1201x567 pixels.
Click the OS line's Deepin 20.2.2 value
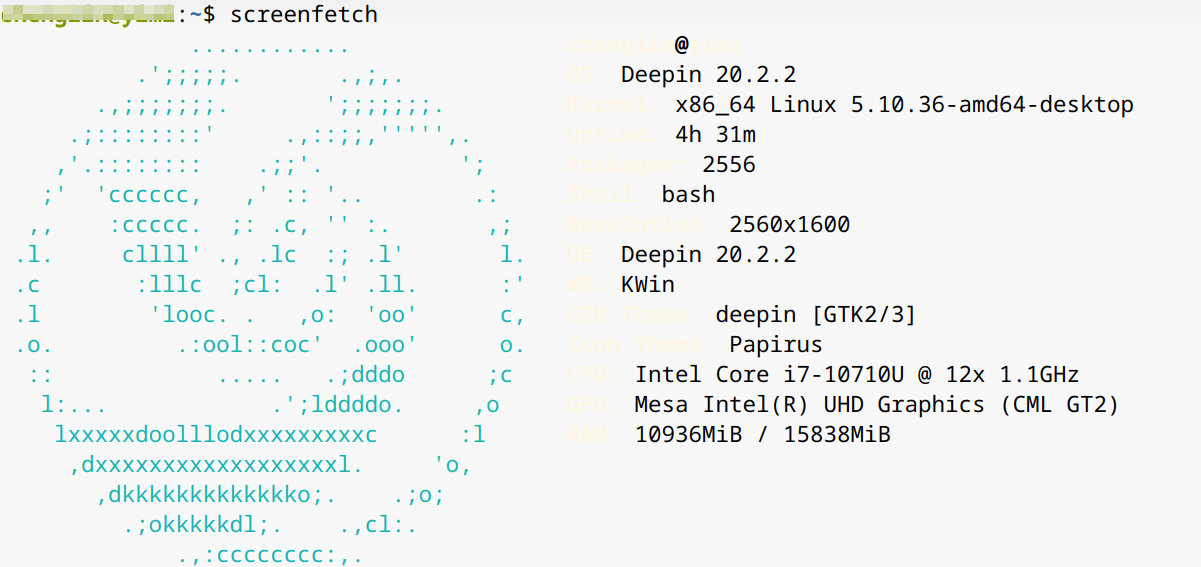(x=708, y=75)
